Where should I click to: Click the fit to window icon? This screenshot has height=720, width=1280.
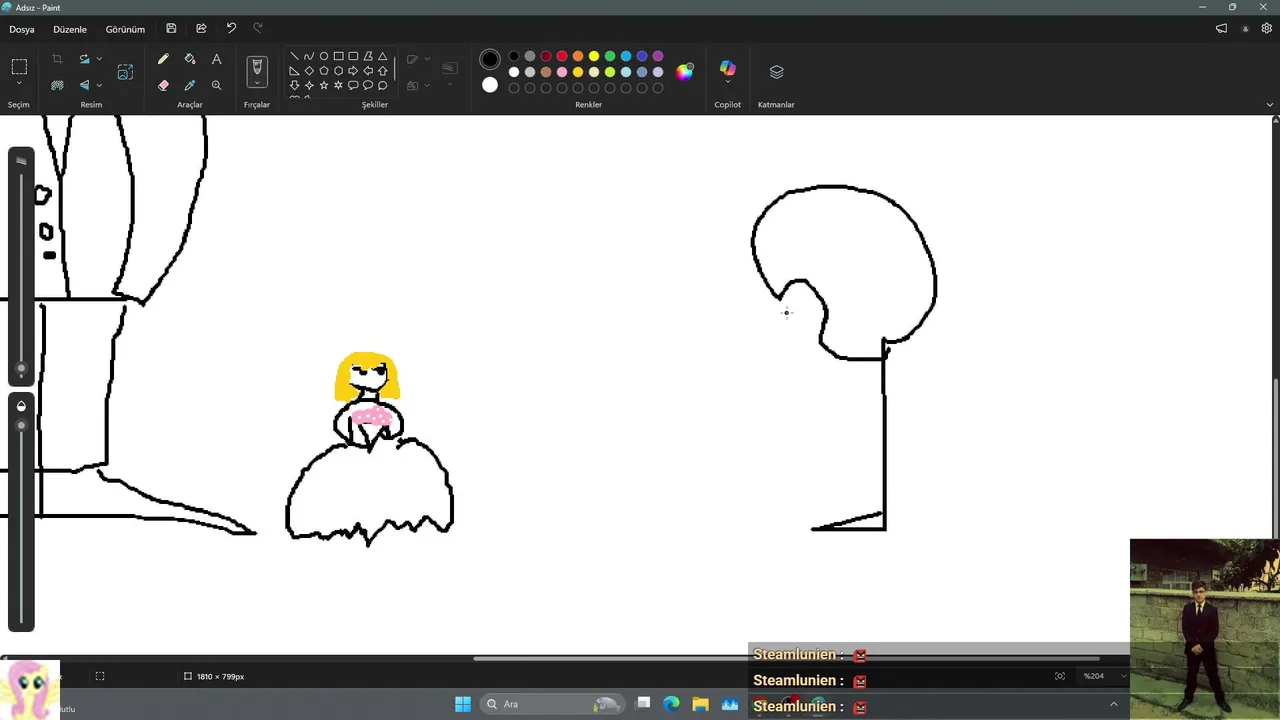(x=1060, y=676)
